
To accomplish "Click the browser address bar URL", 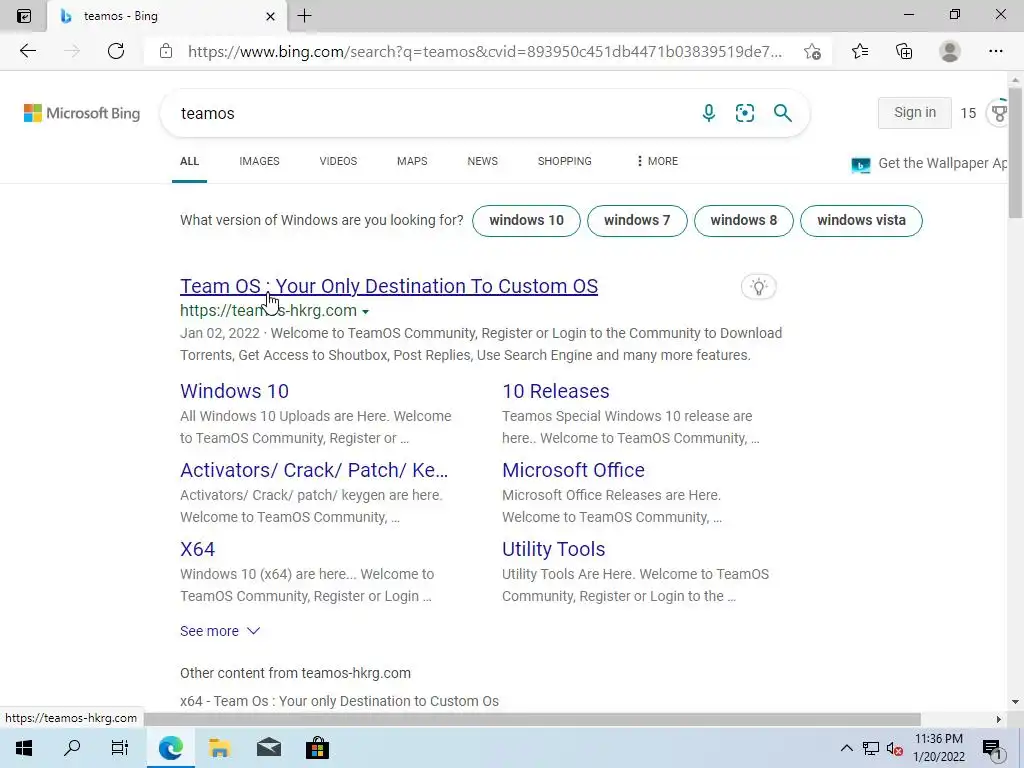I will 485,52.
